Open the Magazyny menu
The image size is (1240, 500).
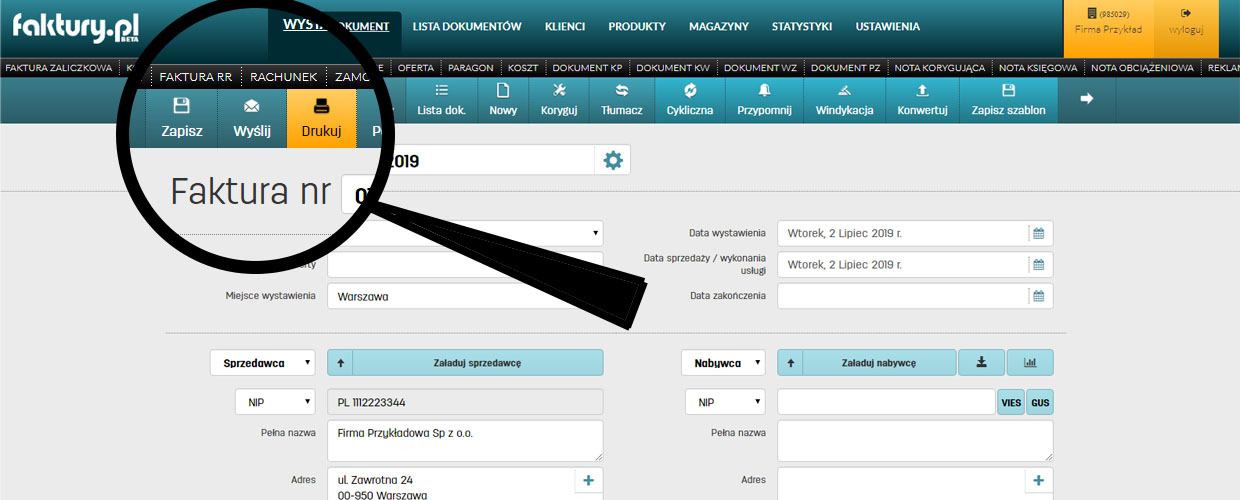[720, 27]
